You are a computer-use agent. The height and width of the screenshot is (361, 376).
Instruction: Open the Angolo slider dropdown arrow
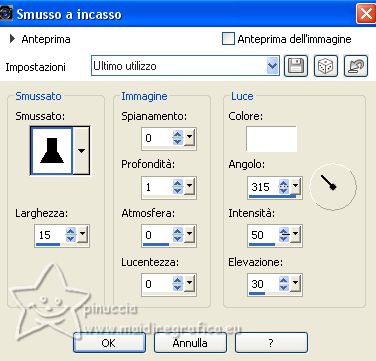click(295, 187)
